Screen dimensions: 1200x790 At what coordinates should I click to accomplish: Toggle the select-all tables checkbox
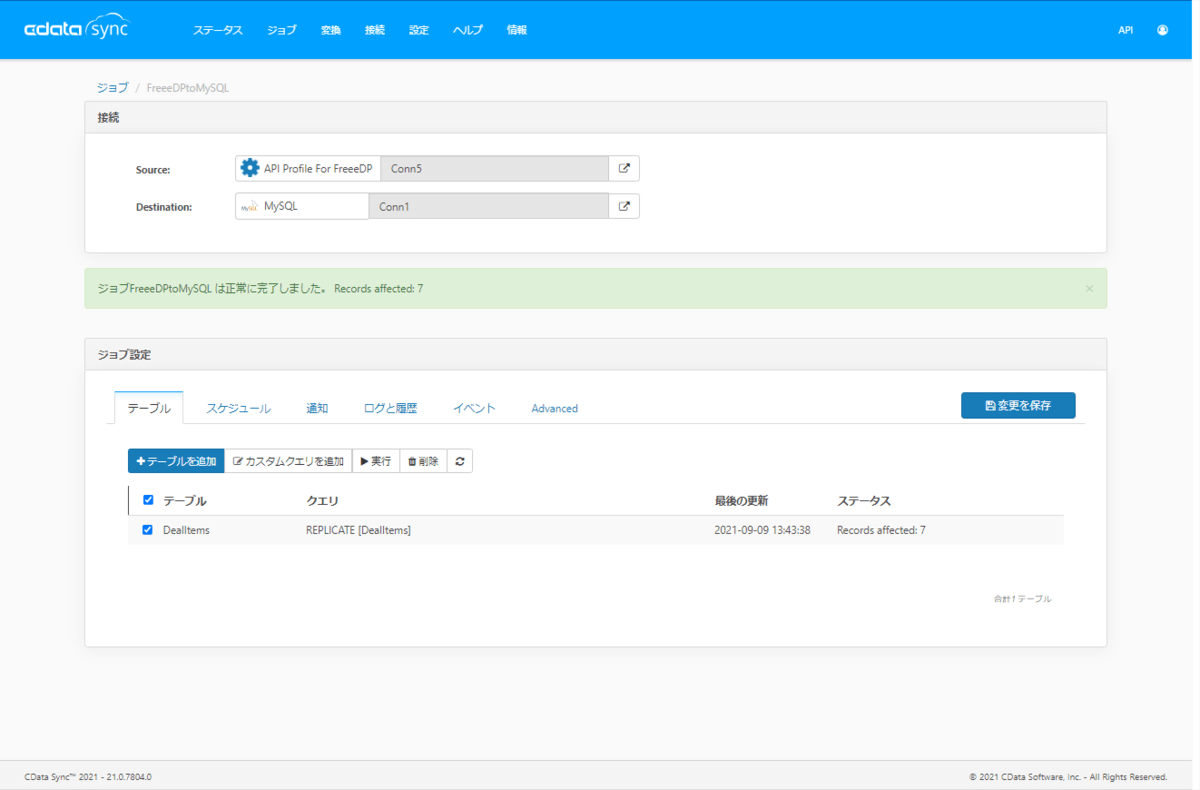[148, 500]
